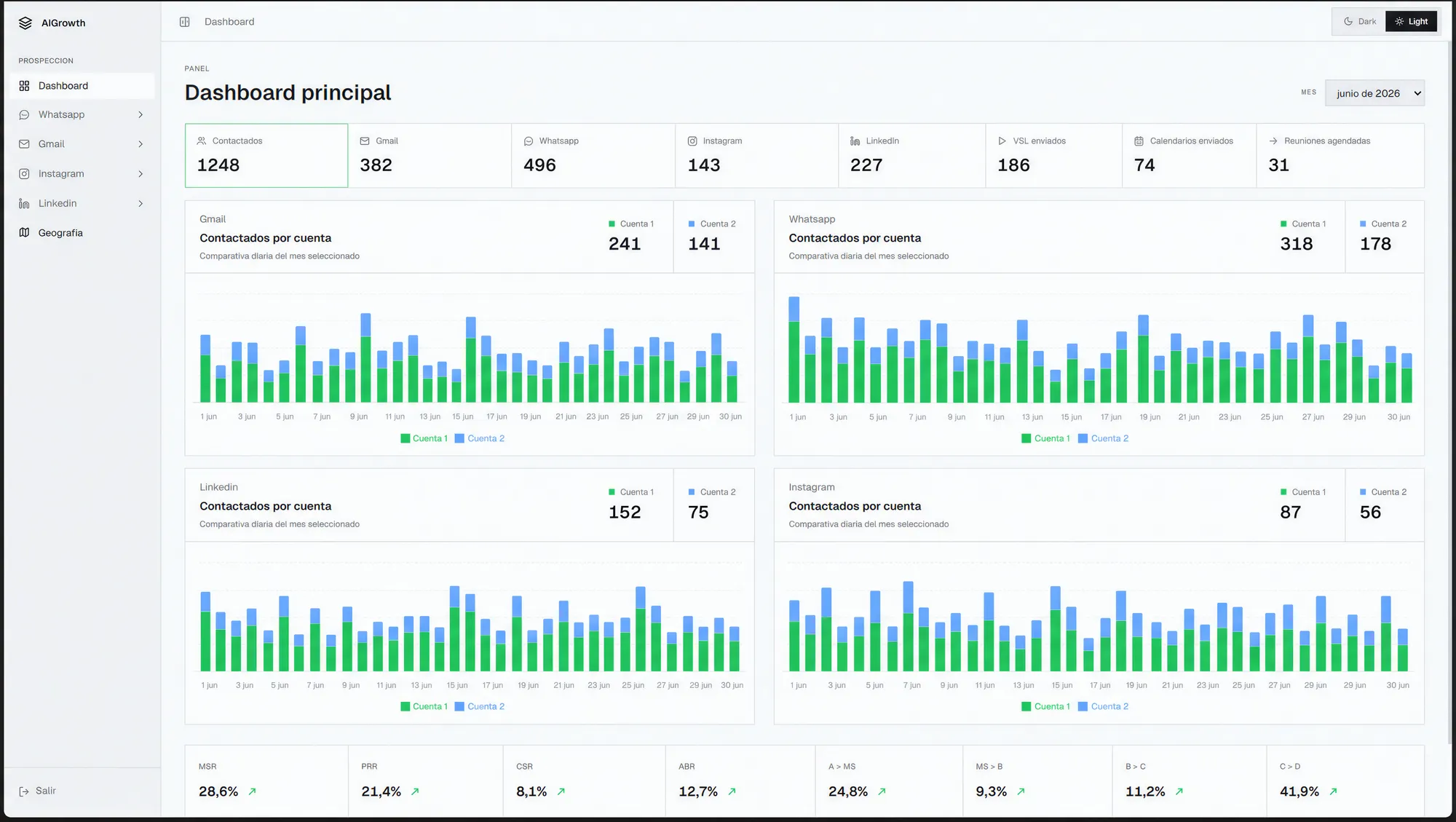Expand the Gmail sidebar chevron
Viewport: 1456px width, 822px height.
(x=141, y=144)
